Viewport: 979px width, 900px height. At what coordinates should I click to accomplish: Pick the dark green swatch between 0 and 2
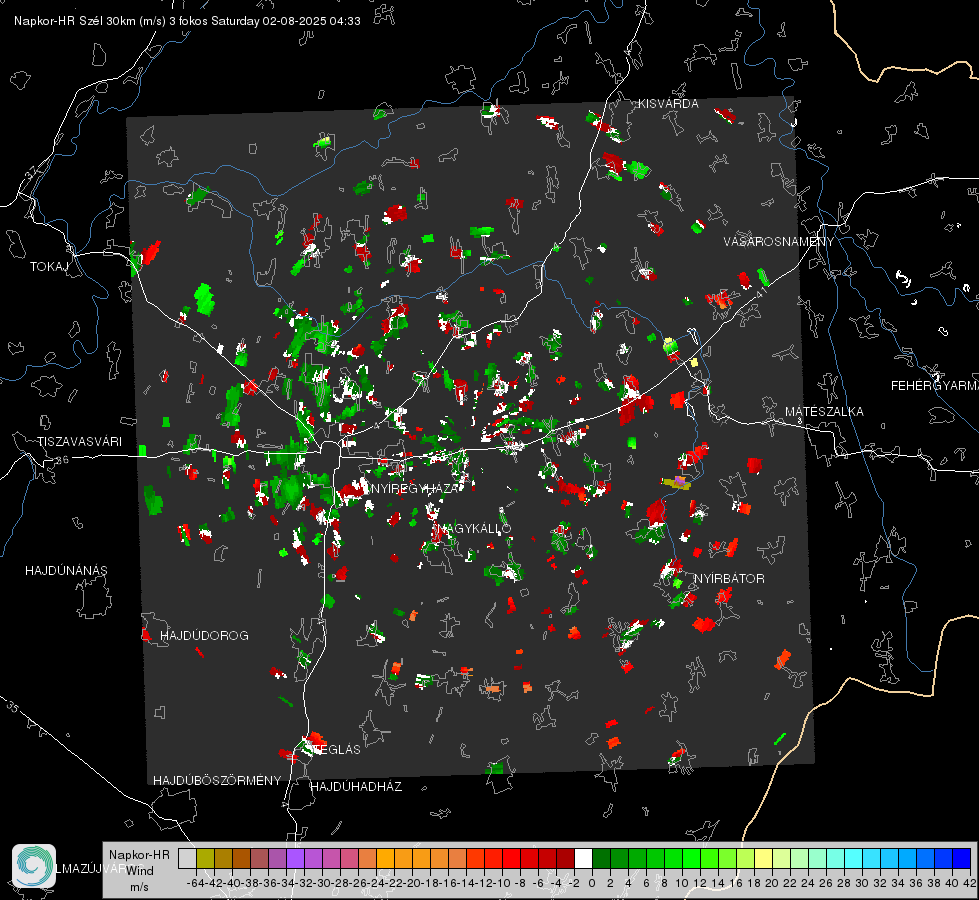[x=601, y=858]
